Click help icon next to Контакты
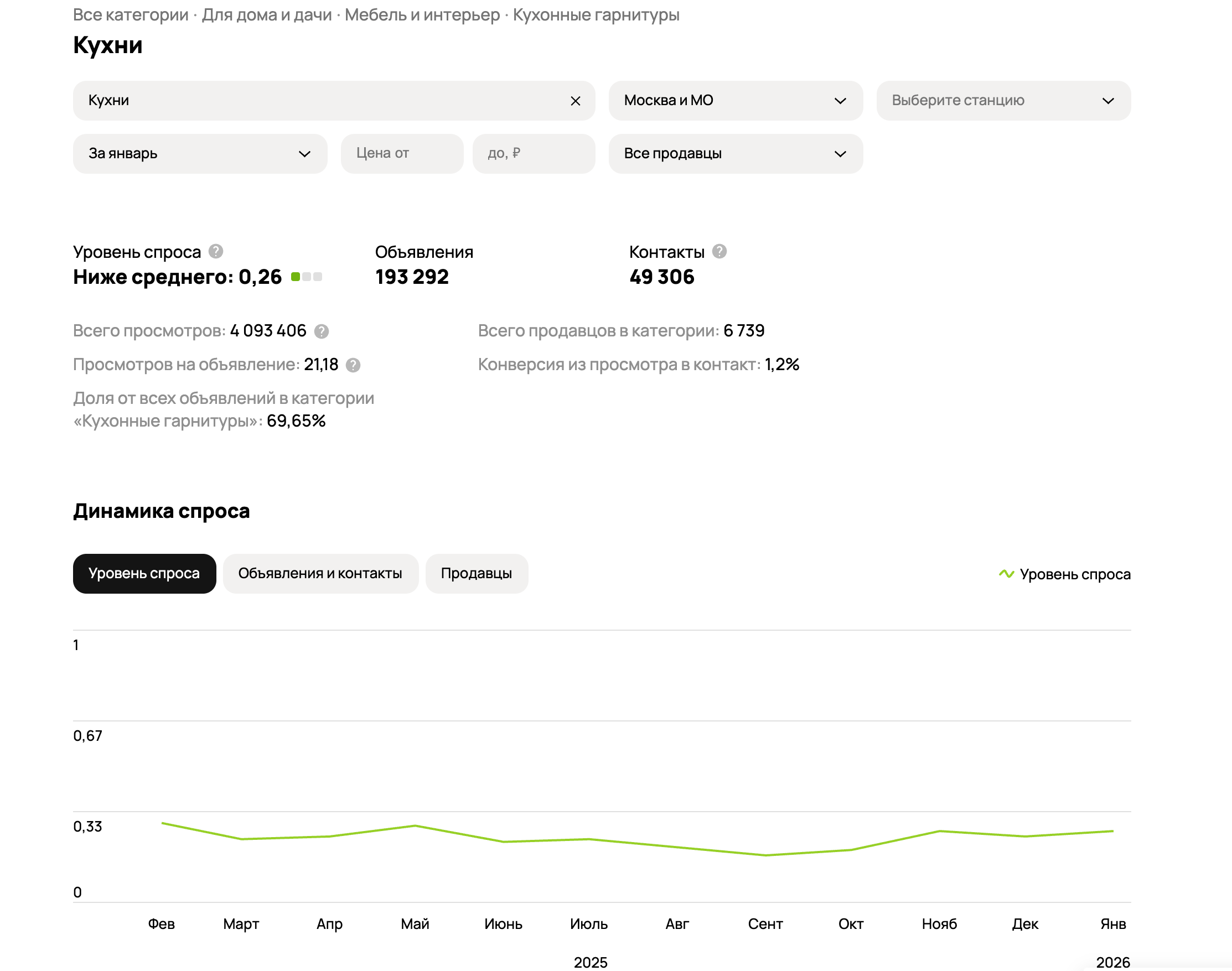The height and width of the screenshot is (971, 1232). pyautogui.click(x=718, y=251)
